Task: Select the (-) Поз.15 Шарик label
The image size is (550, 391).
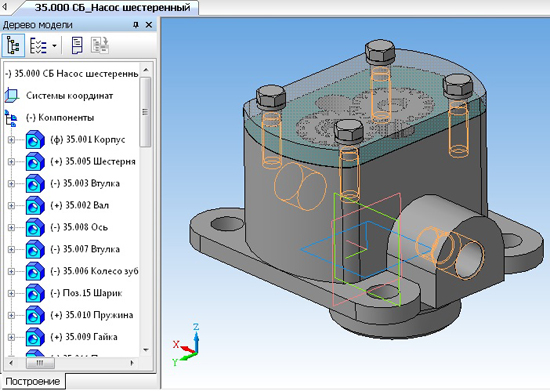Action: point(86,293)
